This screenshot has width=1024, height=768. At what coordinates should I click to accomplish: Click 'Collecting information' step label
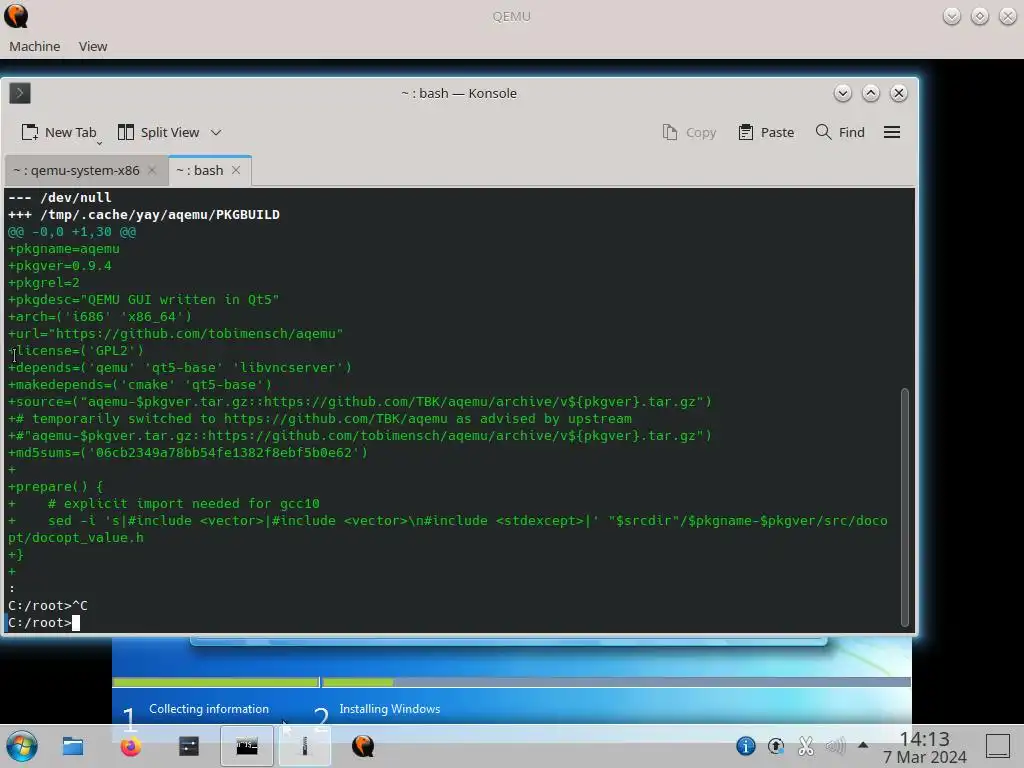[x=209, y=709]
